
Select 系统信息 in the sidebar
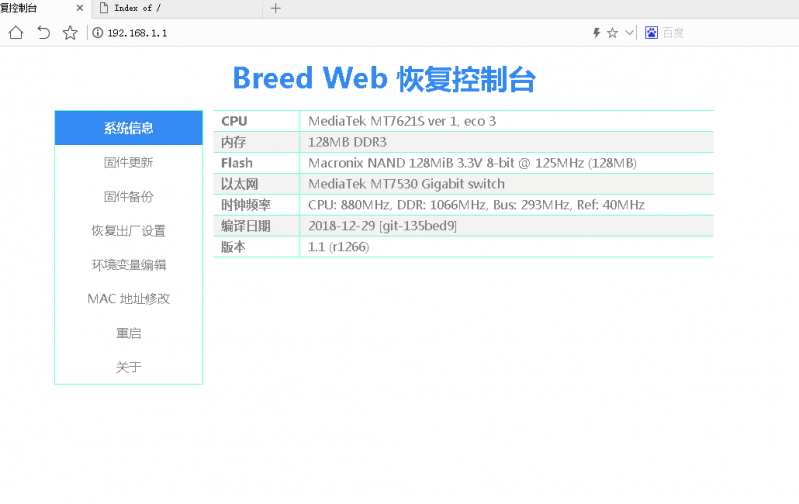[128, 128]
